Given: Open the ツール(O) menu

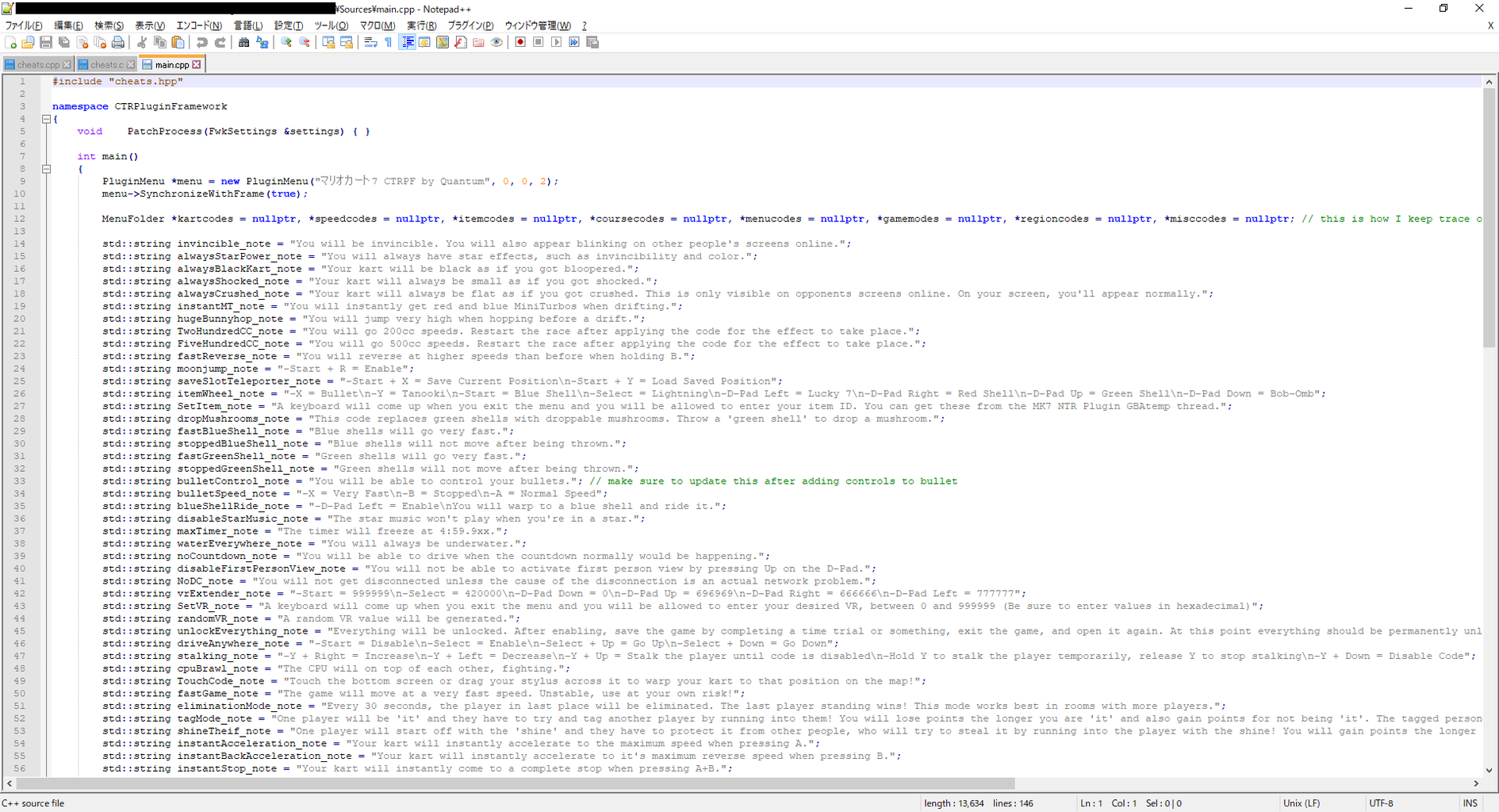Looking at the screenshot, I should 332,25.
